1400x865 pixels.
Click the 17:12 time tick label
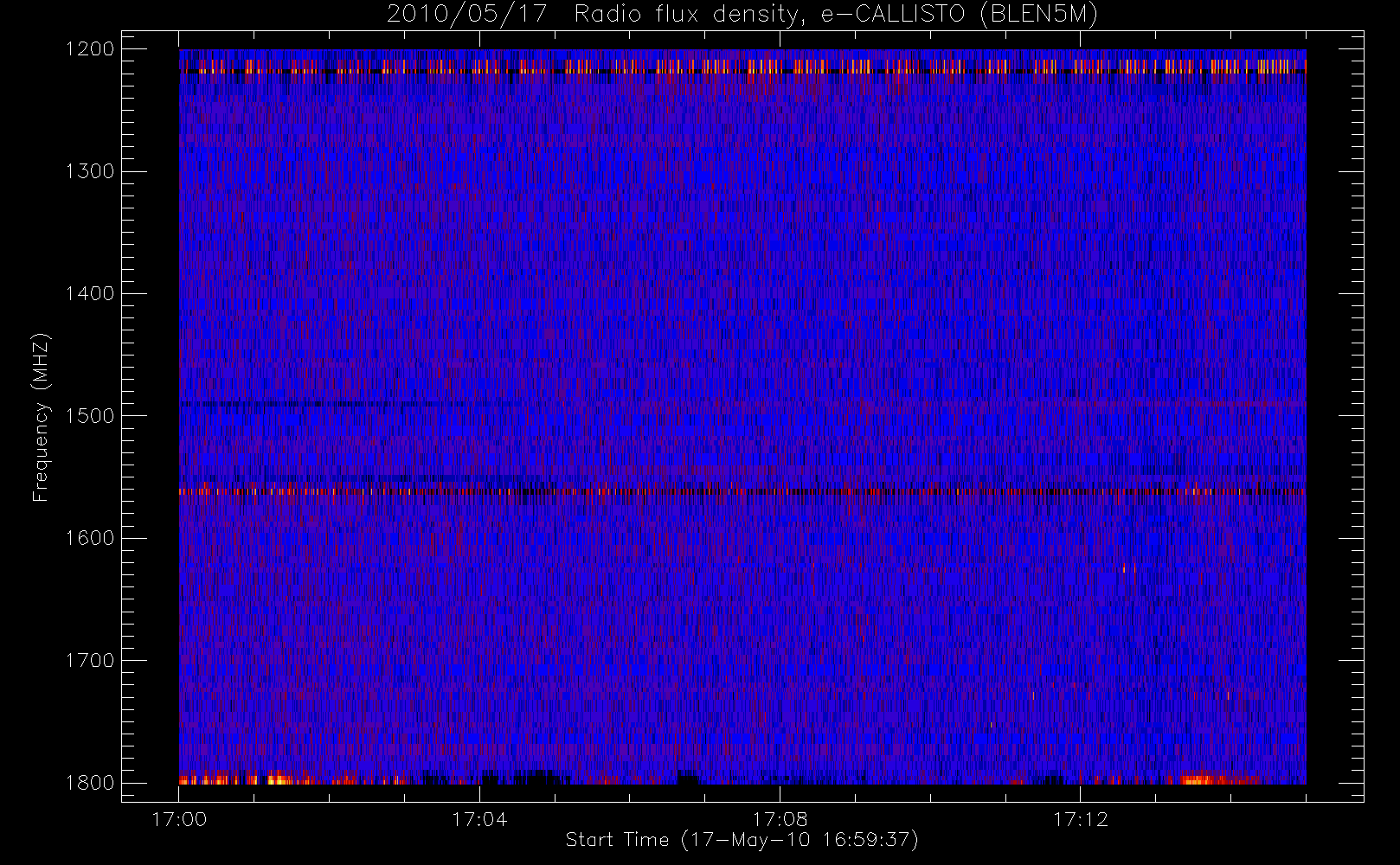click(x=1080, y=819)
